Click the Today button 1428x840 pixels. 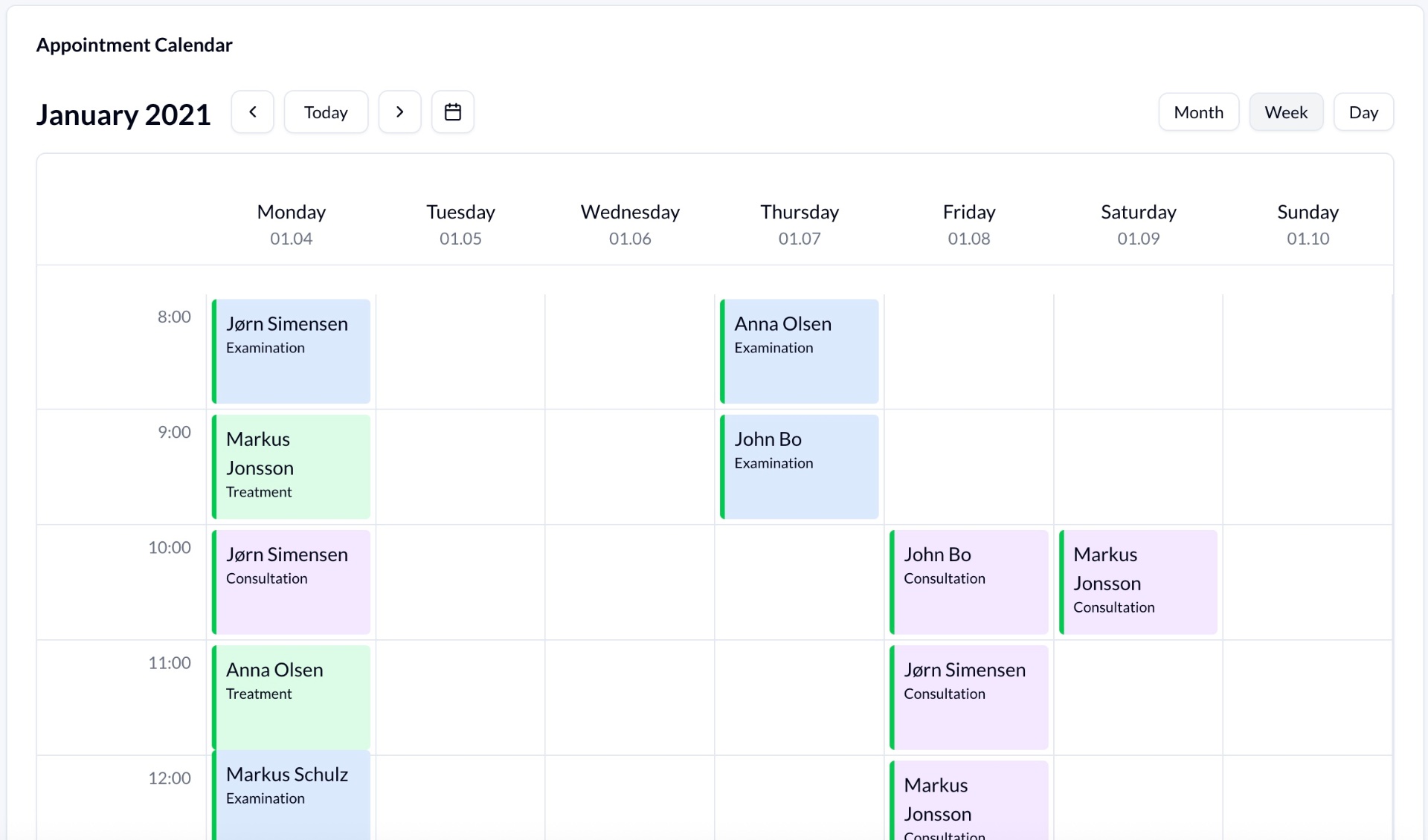coord(325,112)
